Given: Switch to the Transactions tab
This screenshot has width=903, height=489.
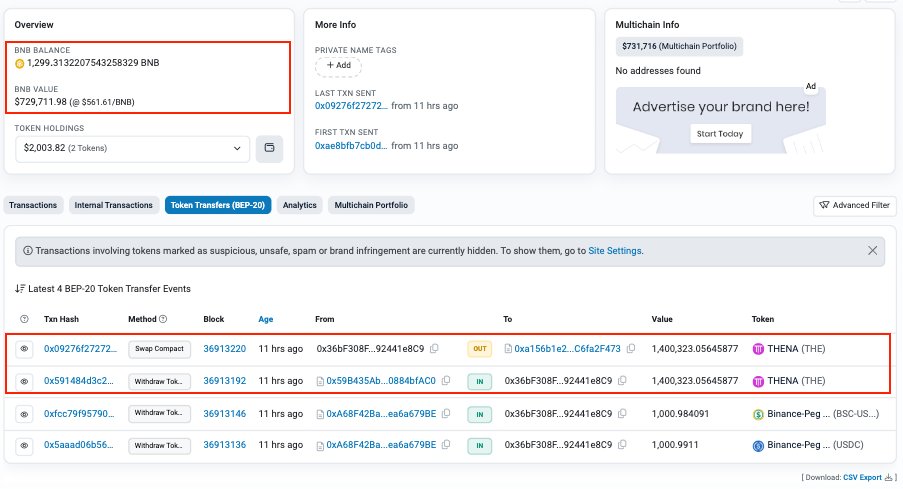Looking at the screenshot, I should click(33, 205).
